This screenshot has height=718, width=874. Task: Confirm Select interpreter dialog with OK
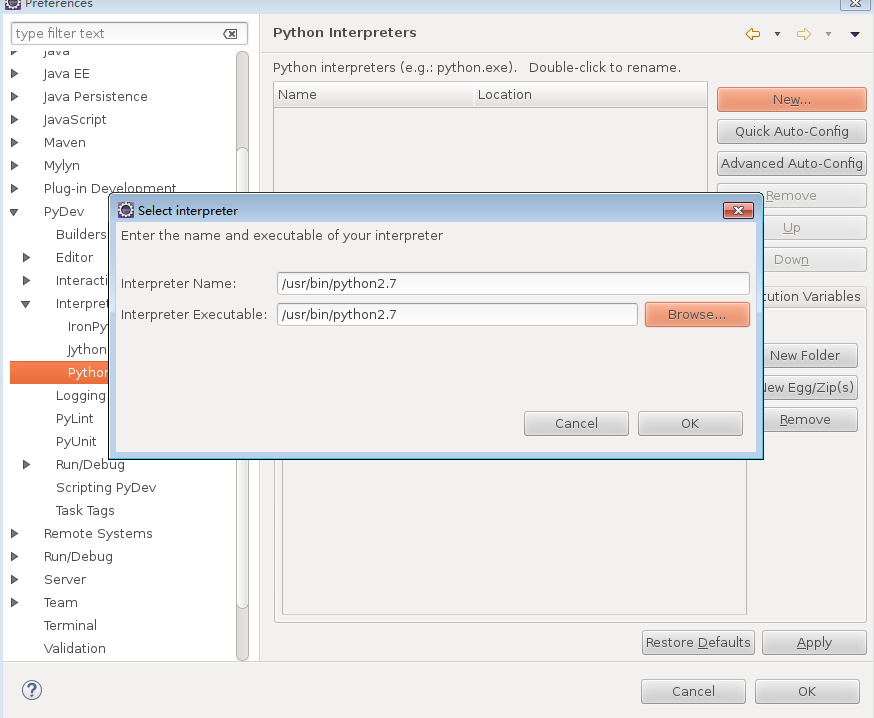coord(690,424)
